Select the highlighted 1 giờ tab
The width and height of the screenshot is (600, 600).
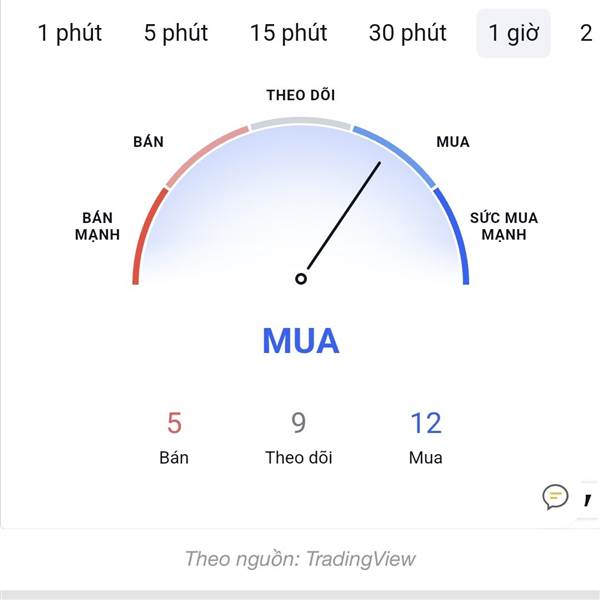(513, 33)
